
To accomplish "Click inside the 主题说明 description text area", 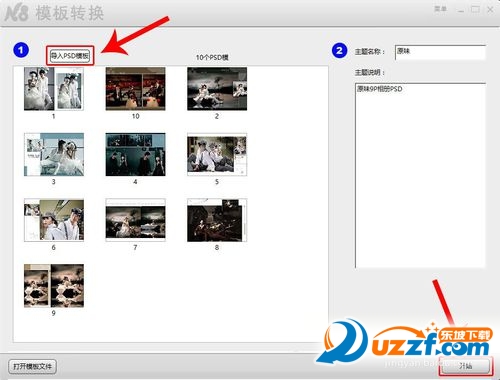I will [x=420, y=175].
